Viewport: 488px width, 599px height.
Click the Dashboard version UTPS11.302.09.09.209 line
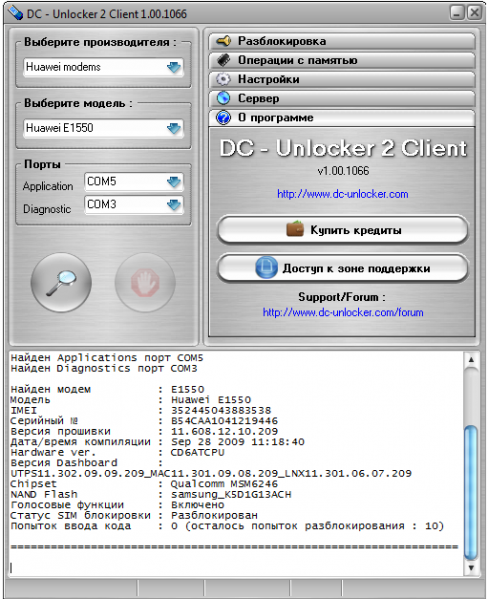[211, 473]
